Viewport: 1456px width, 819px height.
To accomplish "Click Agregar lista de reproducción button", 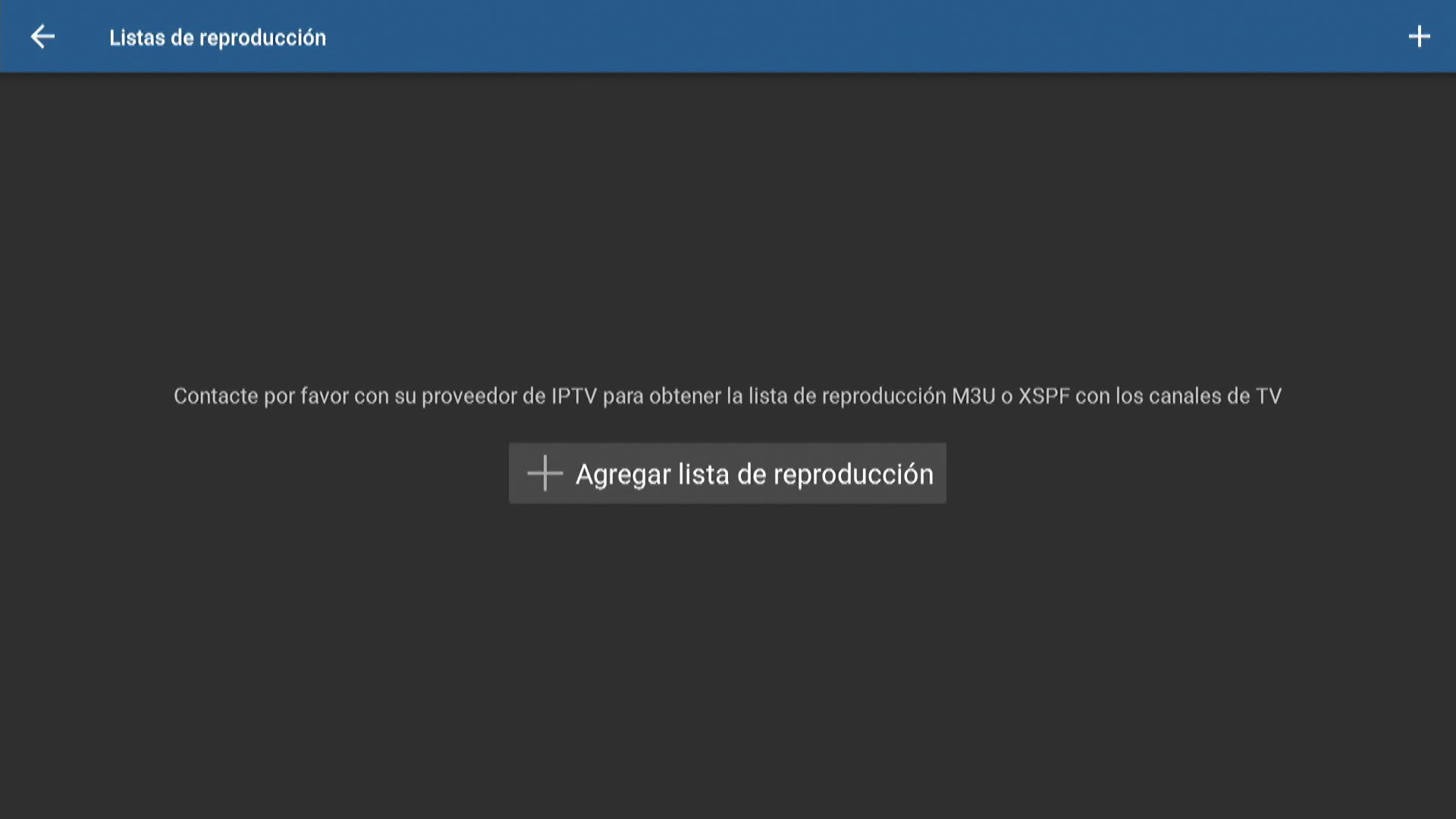I will 727,473.
